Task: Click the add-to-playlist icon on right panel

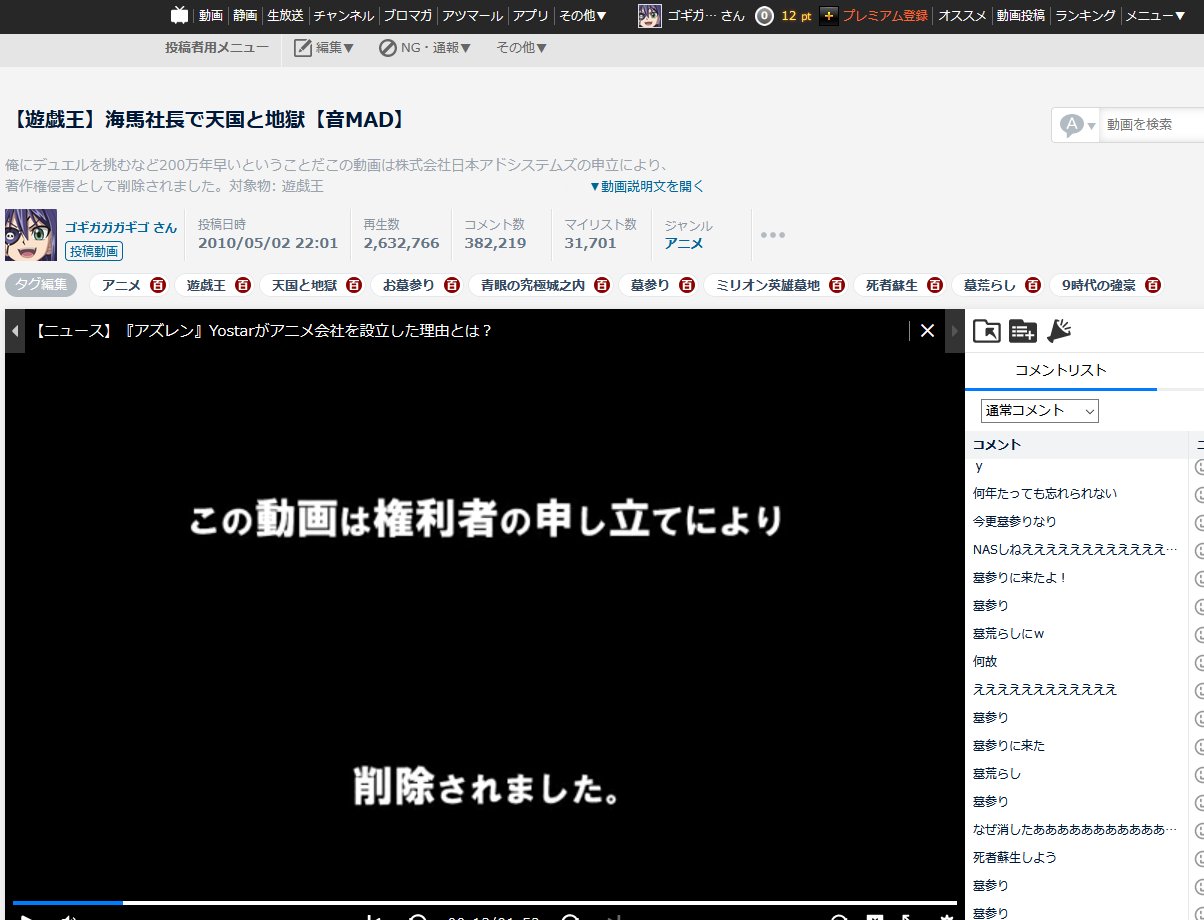Action: point(1022,330)
